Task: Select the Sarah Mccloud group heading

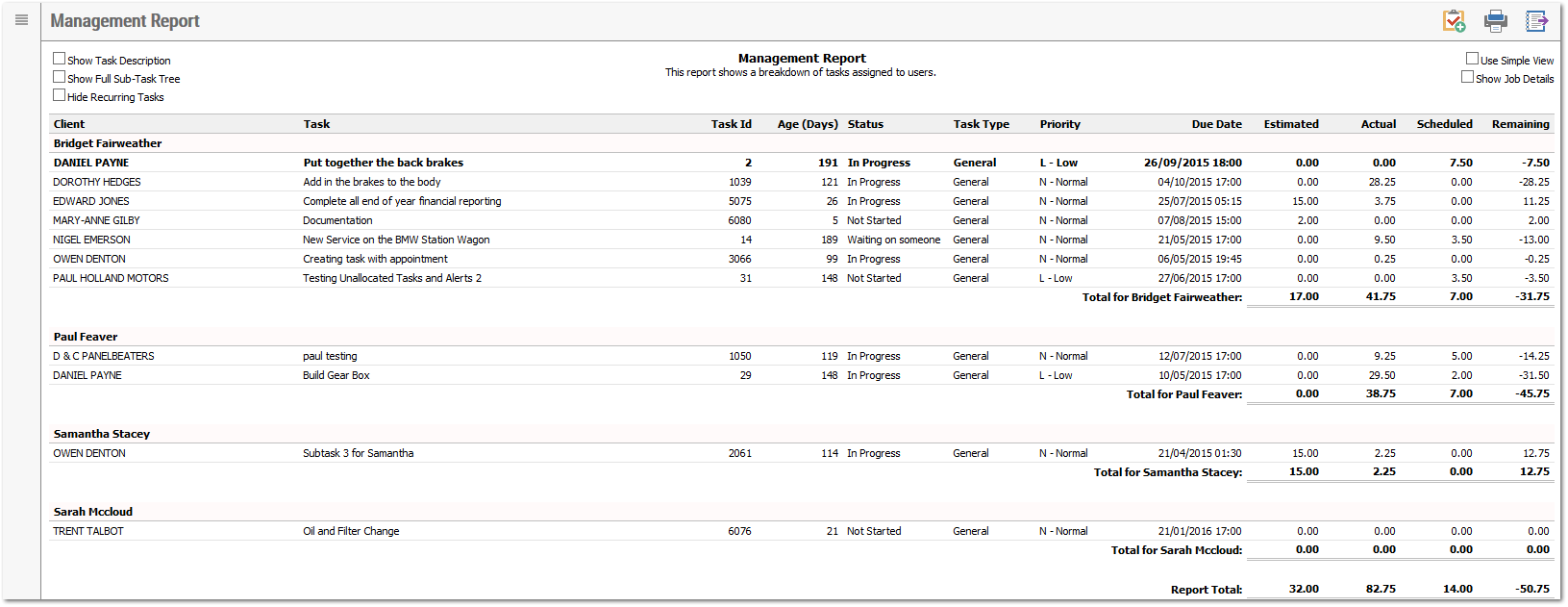Action: click(93, 512)
